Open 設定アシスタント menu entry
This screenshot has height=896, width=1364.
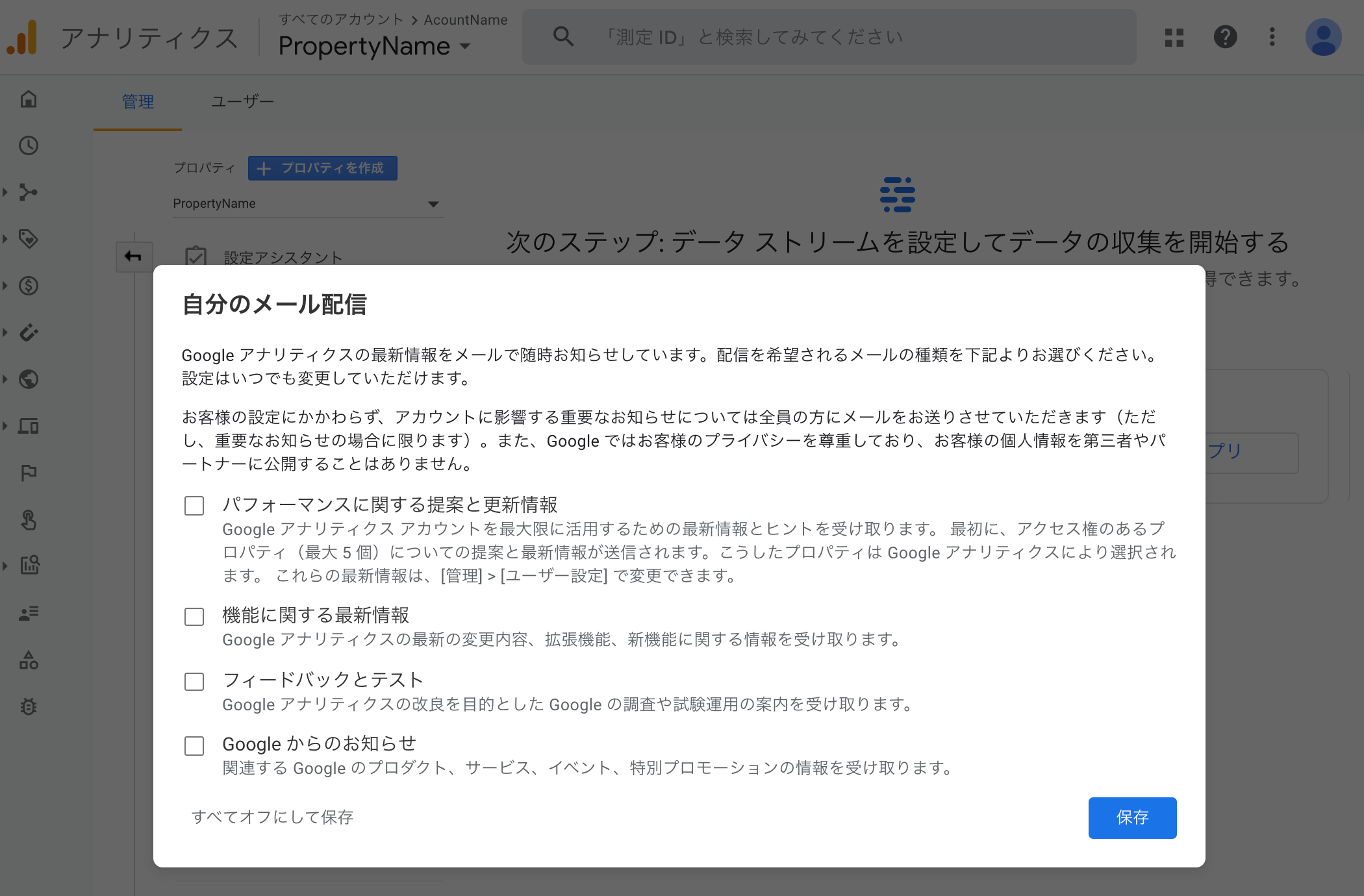pyautogui.click(x=283, y=258)
